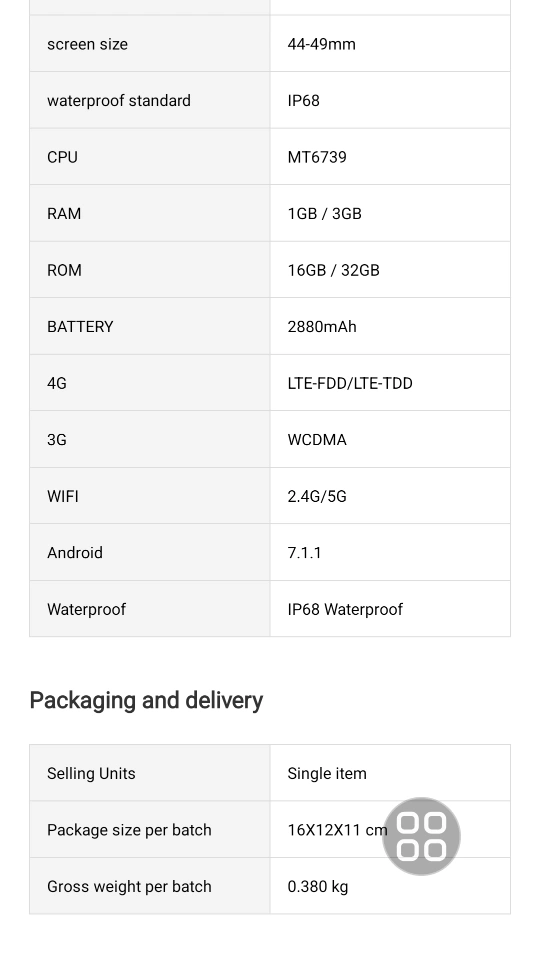Select the 44-49mm value cell

pyautogui.click(x=390, y=44)
